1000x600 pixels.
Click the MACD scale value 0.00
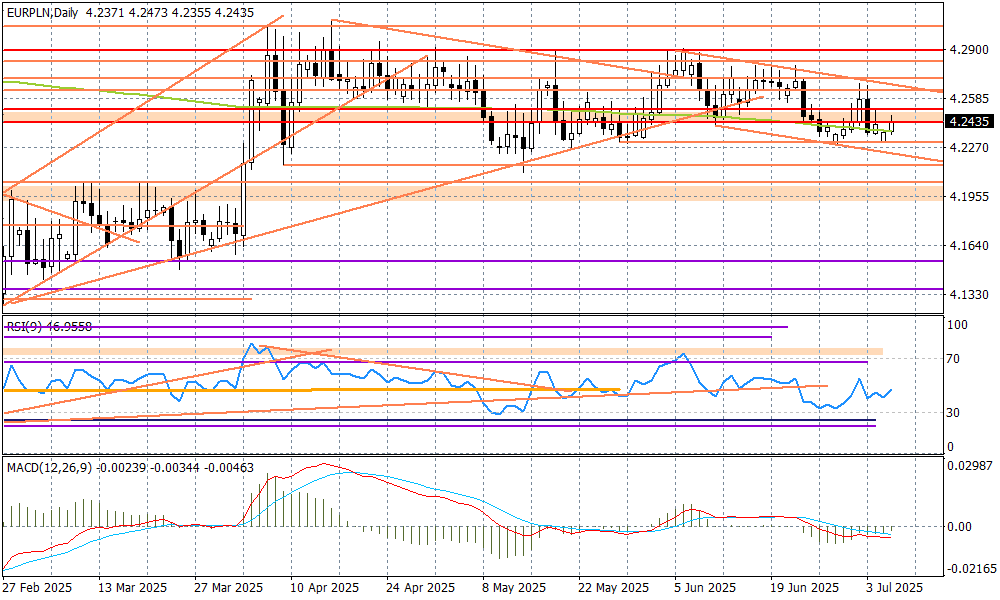coord(960,527)
